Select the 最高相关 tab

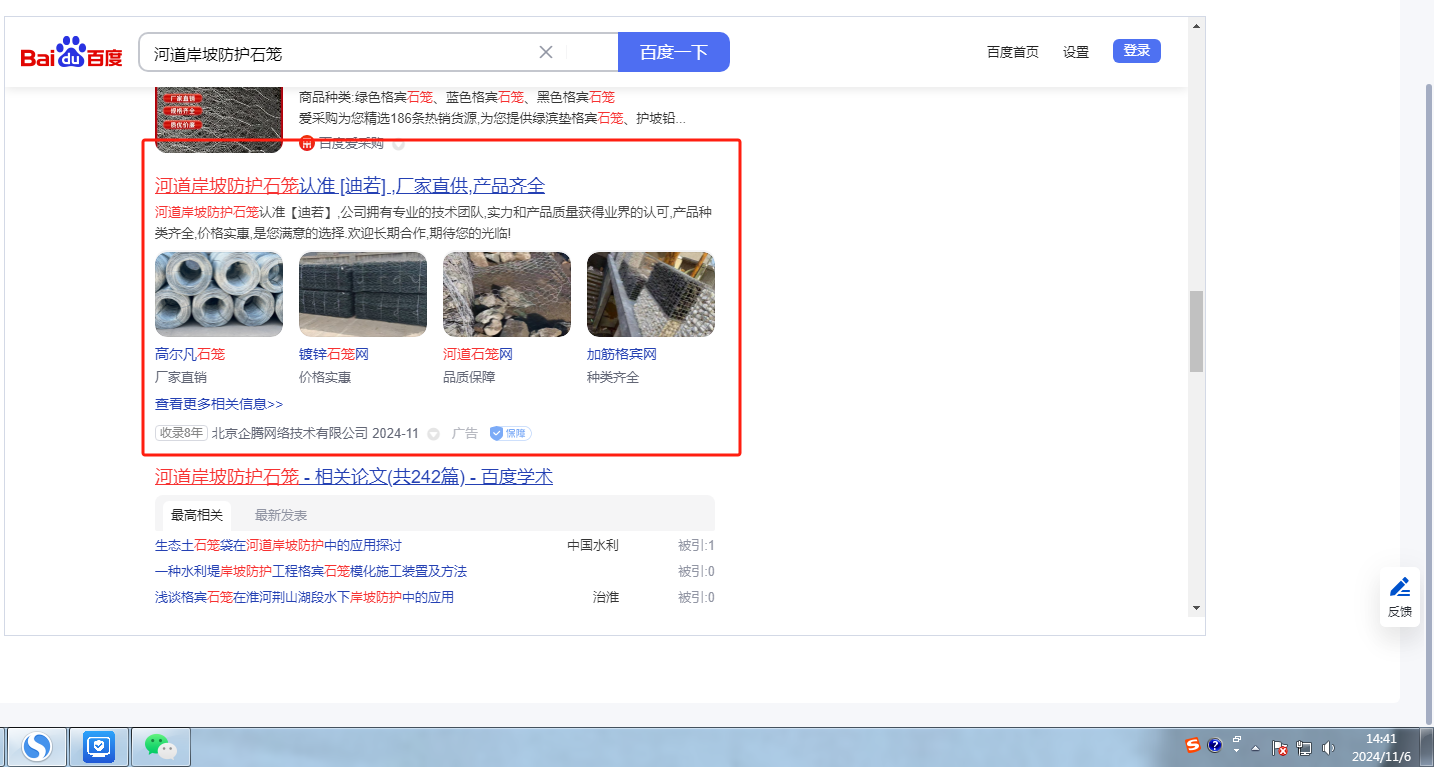coord(197,515)
